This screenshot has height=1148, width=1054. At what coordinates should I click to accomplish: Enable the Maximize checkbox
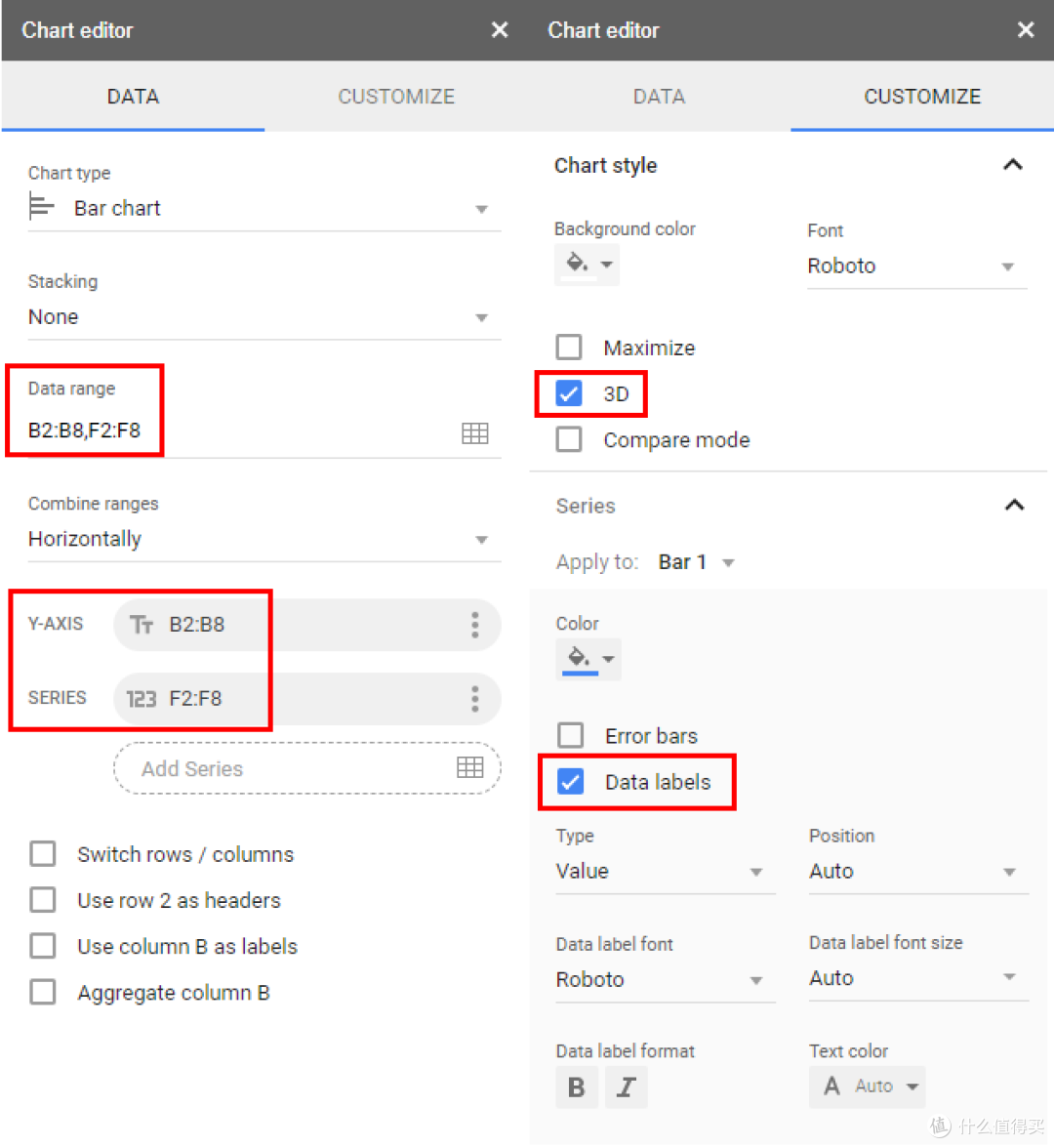coord(569,348)
